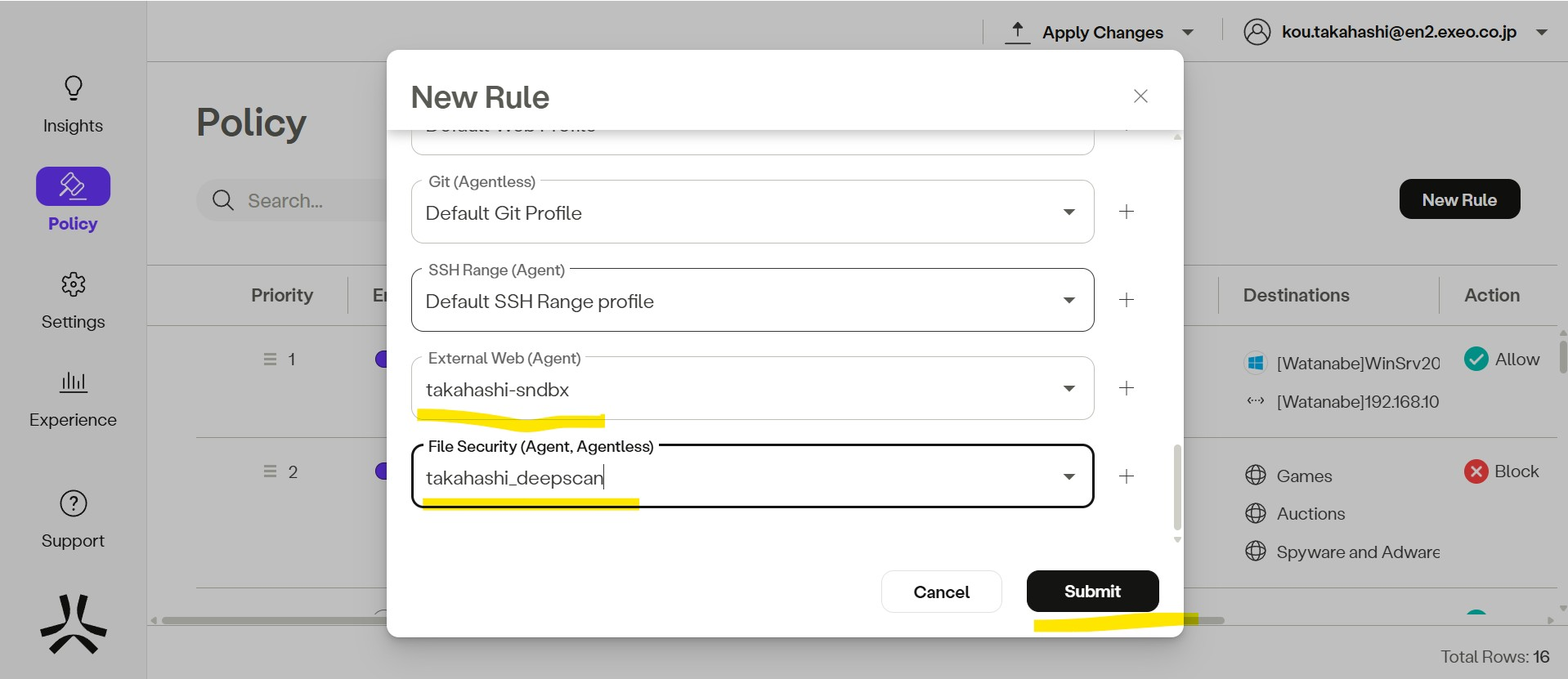Open the Apply Changes dropdown arrow
Screen dimensions: 1568x679
pos(1188,33)
